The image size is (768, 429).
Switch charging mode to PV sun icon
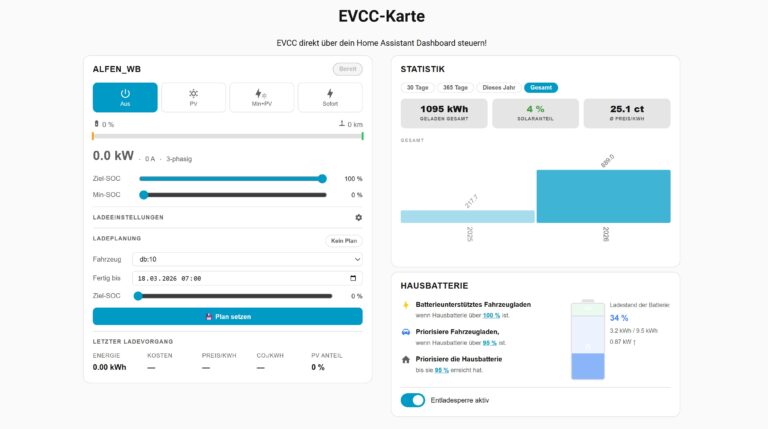pos(193,97)
